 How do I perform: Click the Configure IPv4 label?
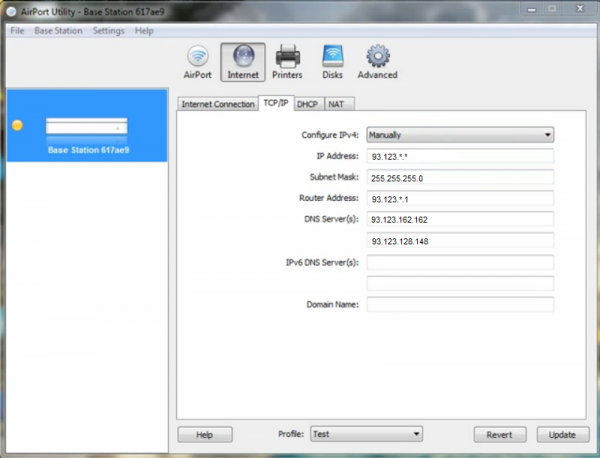(330, 135)
